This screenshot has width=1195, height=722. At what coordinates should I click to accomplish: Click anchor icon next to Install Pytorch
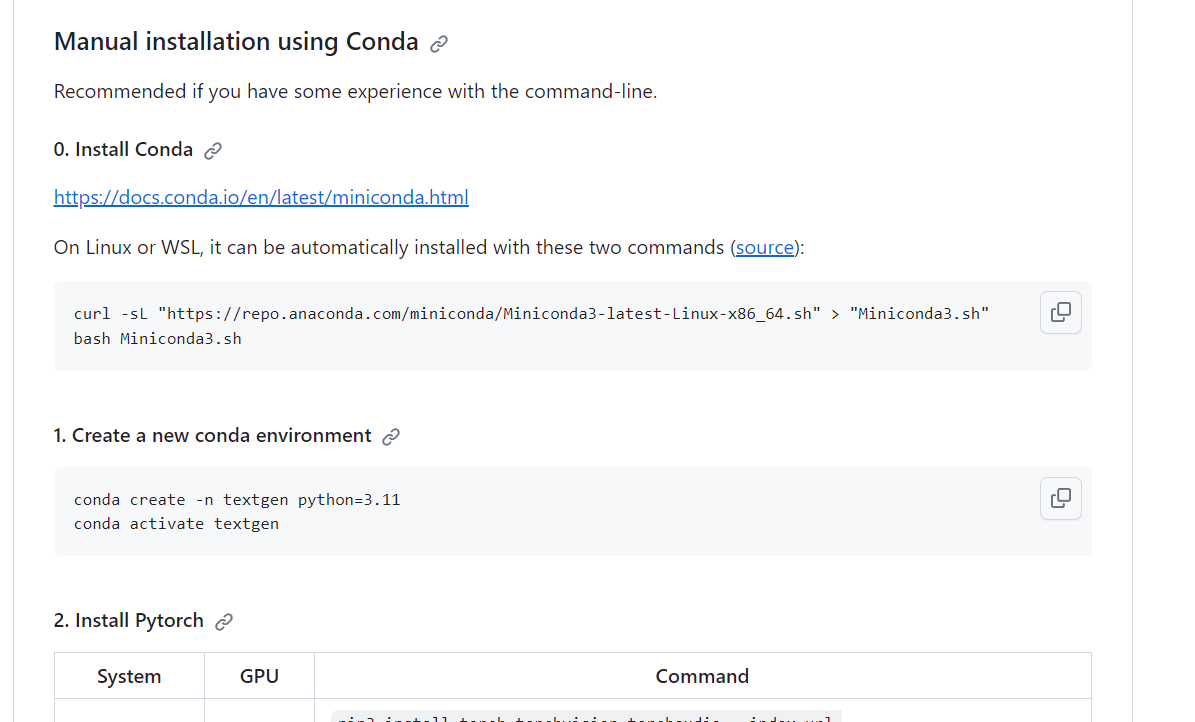[x=224, y=622]
